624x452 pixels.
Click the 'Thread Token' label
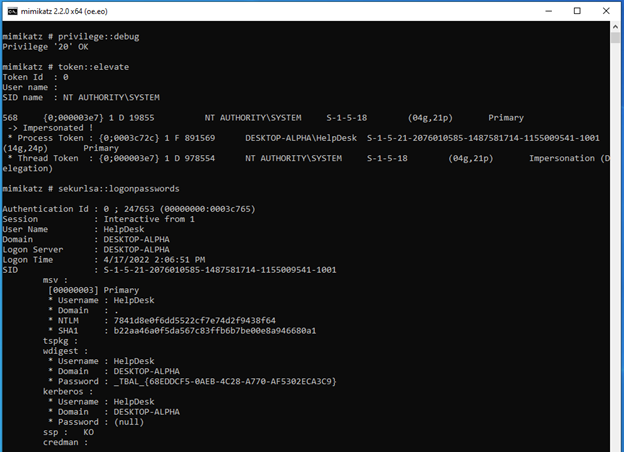(x=48, y=158)
